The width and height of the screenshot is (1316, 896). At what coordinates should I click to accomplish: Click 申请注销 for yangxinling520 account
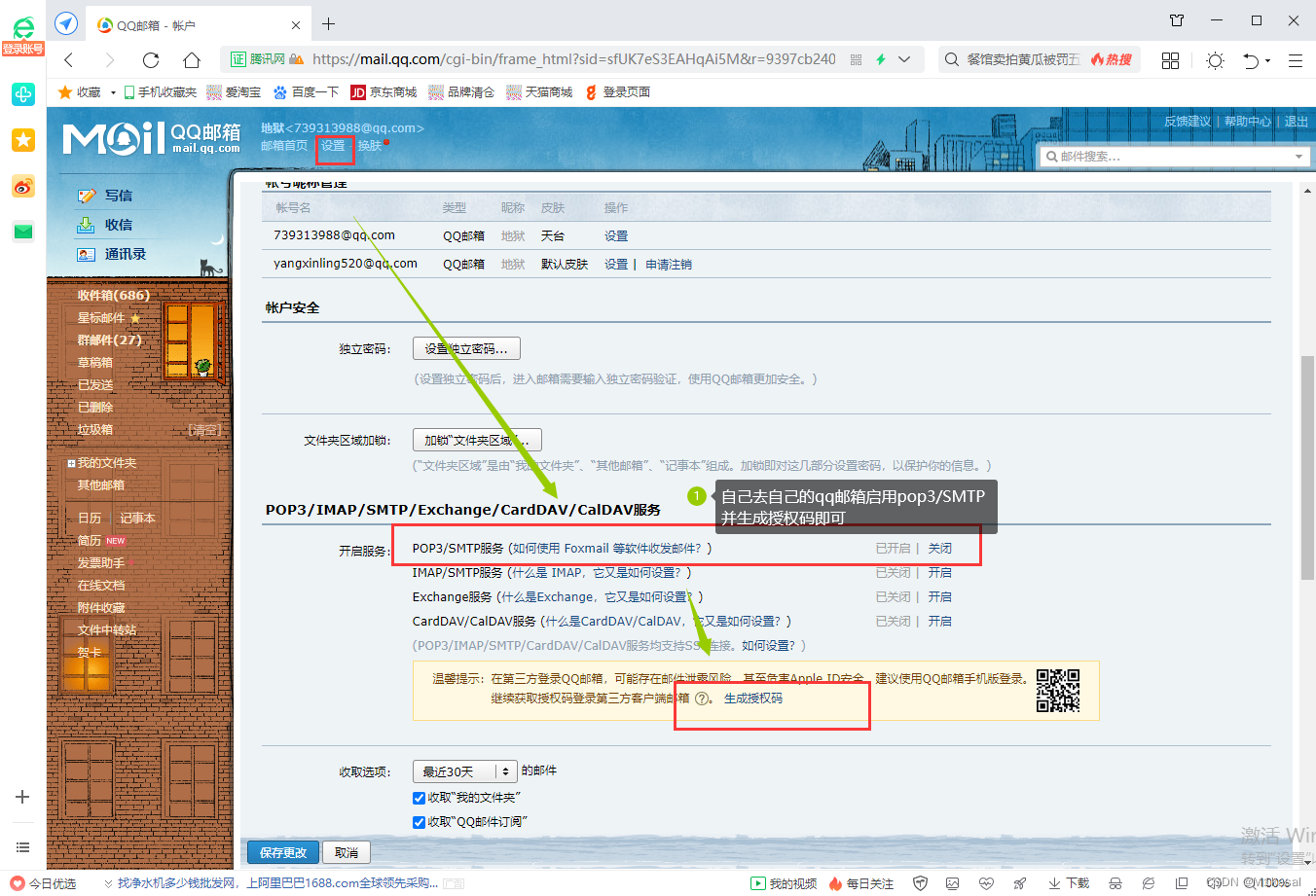tap(669, 265)
